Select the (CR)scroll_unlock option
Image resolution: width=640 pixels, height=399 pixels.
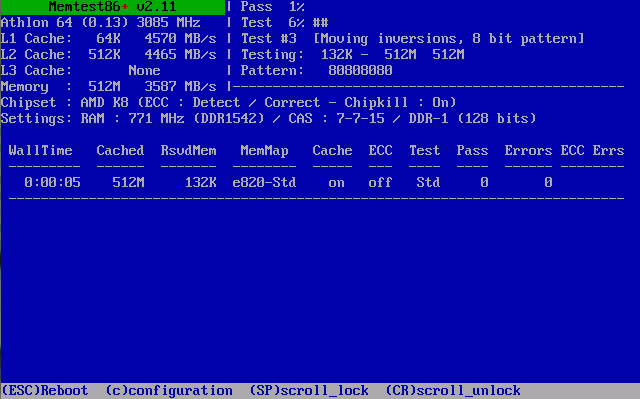point(453,390)
